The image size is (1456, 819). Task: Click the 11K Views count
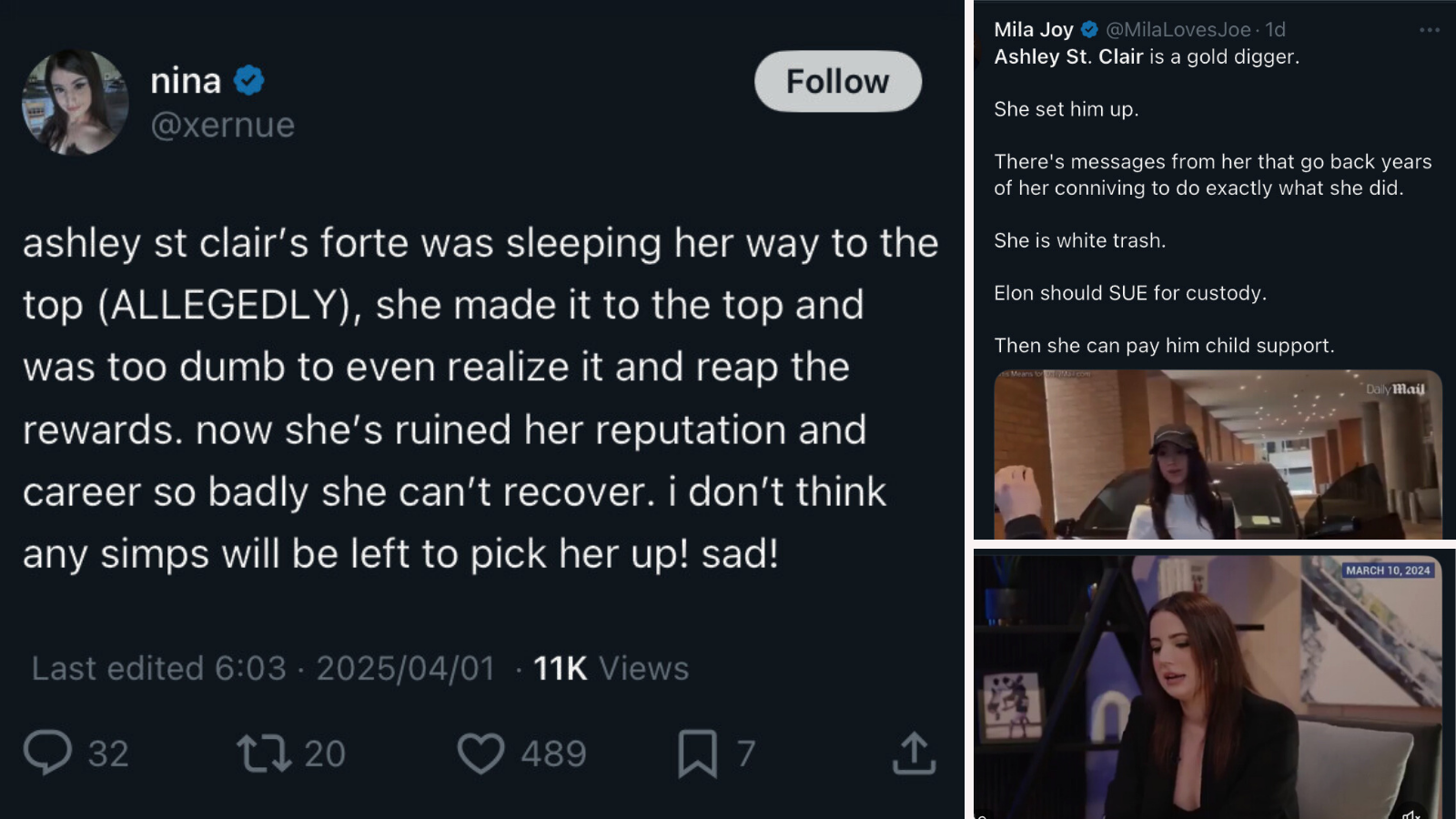[x=611, y=669]
